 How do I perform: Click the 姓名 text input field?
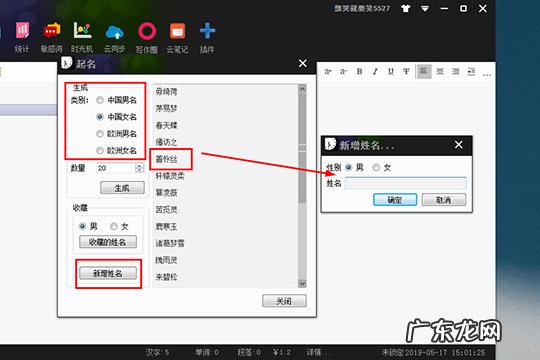[x=406, y=183]
